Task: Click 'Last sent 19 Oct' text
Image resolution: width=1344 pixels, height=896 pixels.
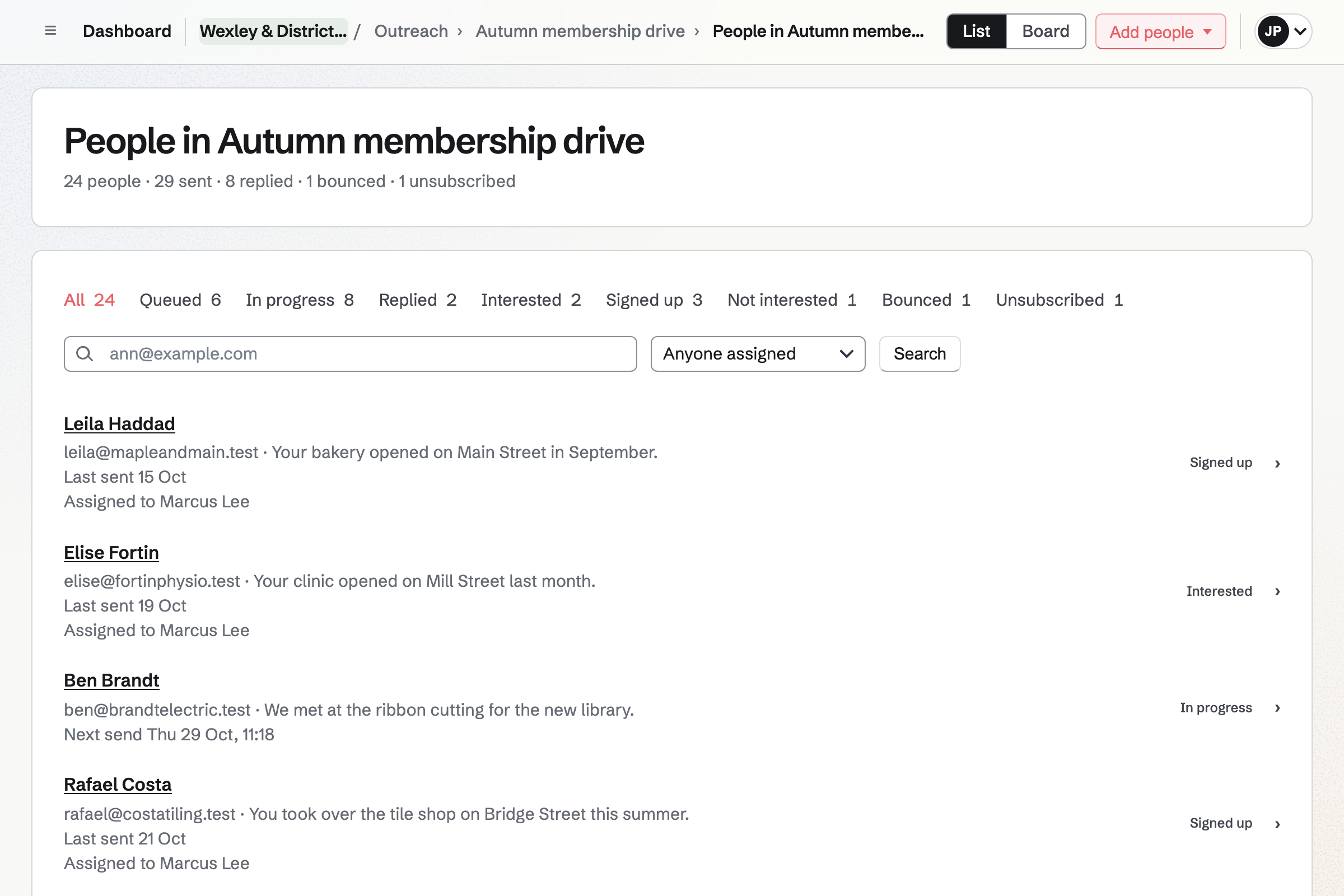Action: coord(125,605)
